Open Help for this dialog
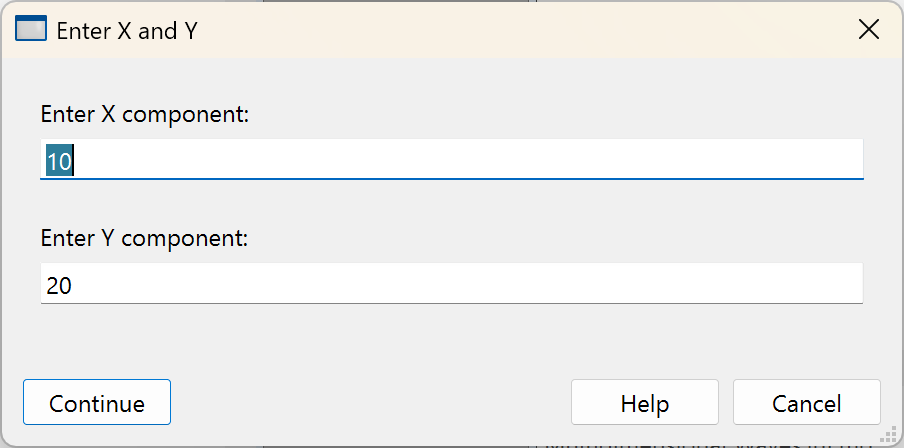The width and height of the screenshot is (904, 448). [x=644, y=404]
